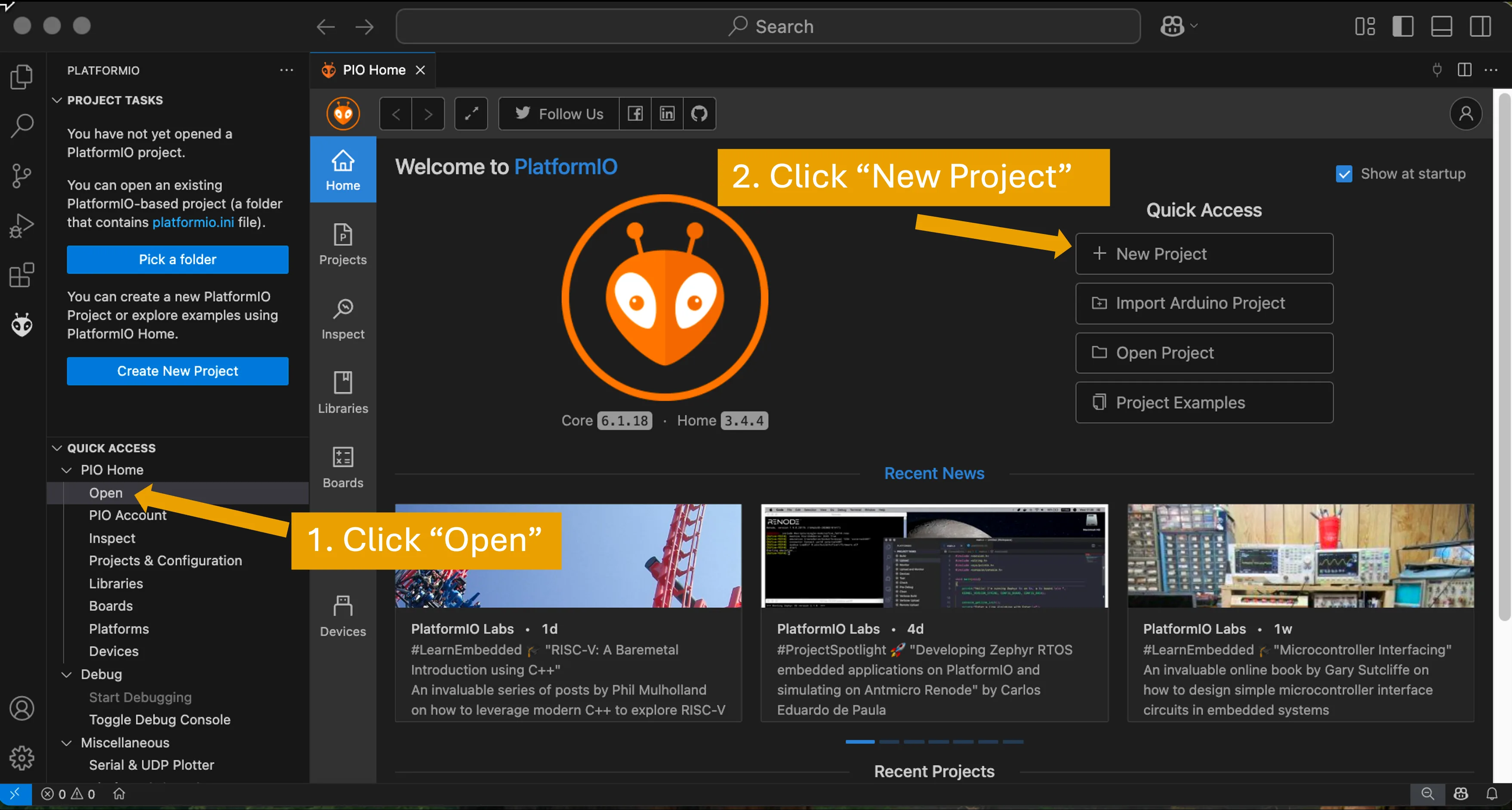Open the notifications bell in status bar

[x=1491, y=794]
